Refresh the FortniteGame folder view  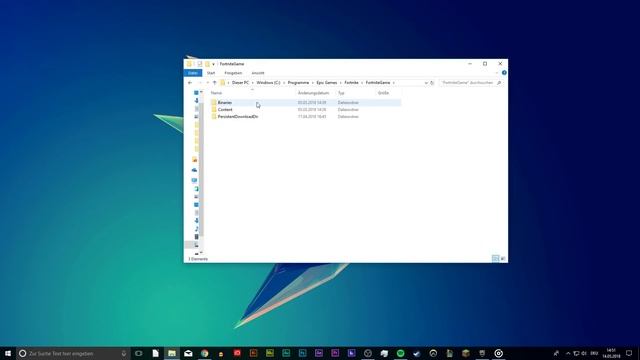[432, 83]
